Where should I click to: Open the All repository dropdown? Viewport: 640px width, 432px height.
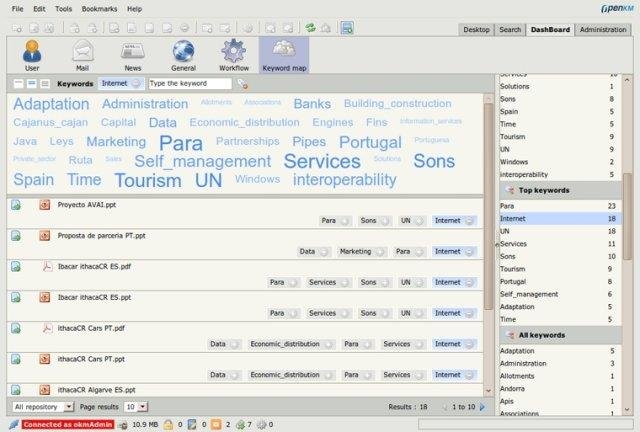(43, 407)
